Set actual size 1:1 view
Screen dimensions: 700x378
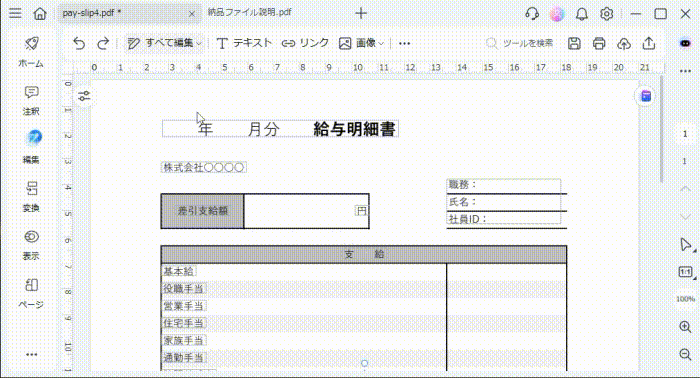click(x=685, y=272)
